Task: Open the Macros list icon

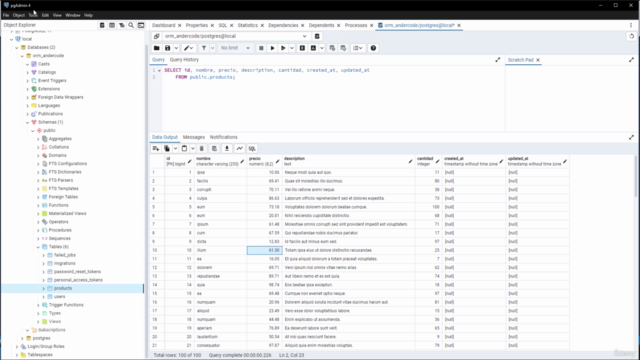Action: 358,48
